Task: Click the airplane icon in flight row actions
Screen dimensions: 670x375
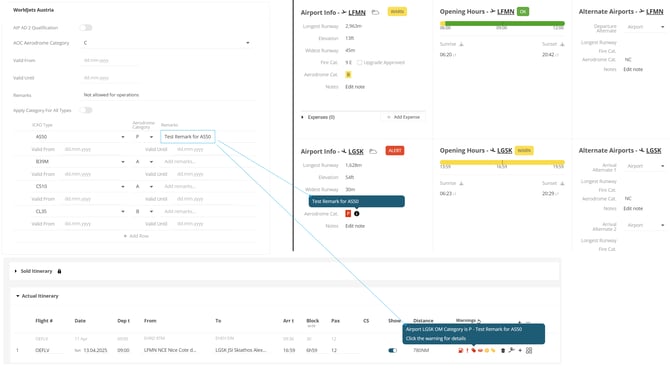Action: [511, 350]
